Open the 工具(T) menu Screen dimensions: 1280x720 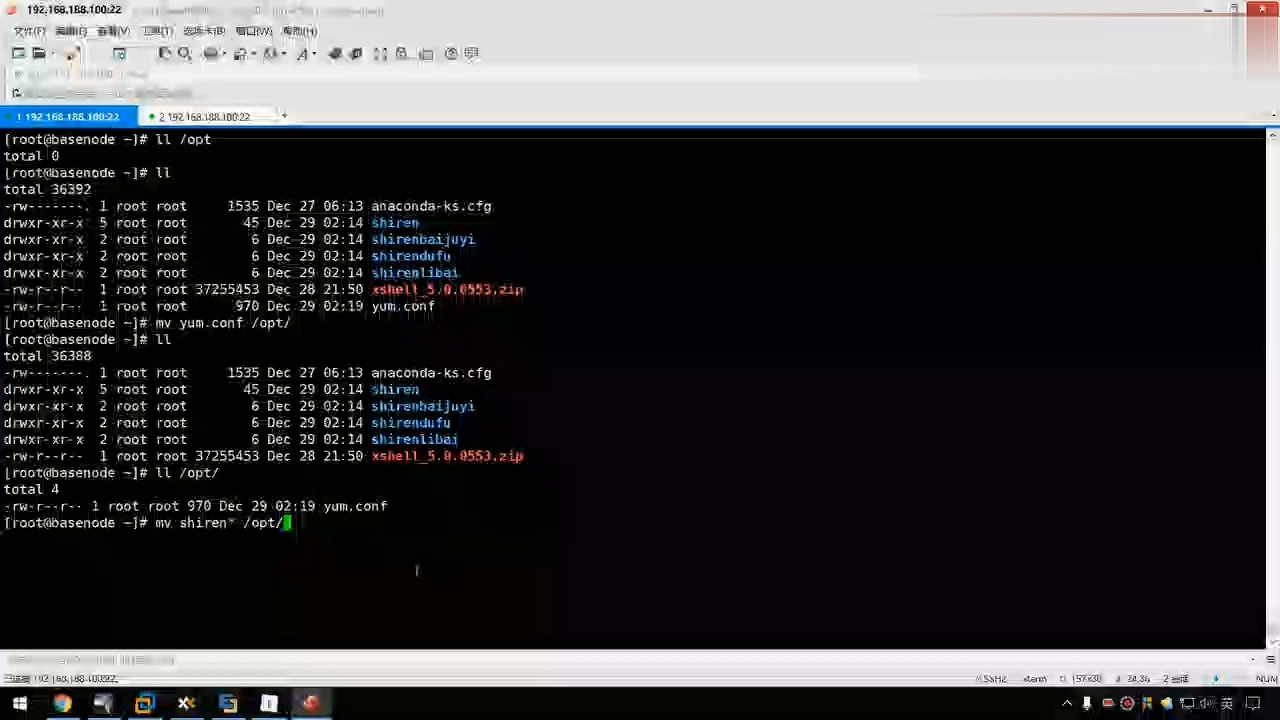pos(158,31)
